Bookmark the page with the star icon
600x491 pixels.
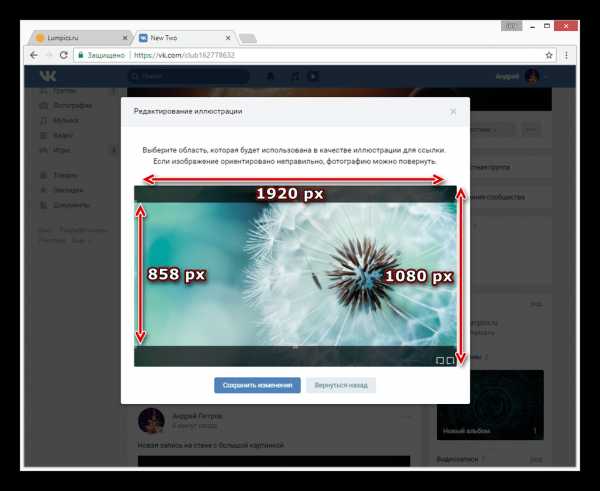(549, 55)
